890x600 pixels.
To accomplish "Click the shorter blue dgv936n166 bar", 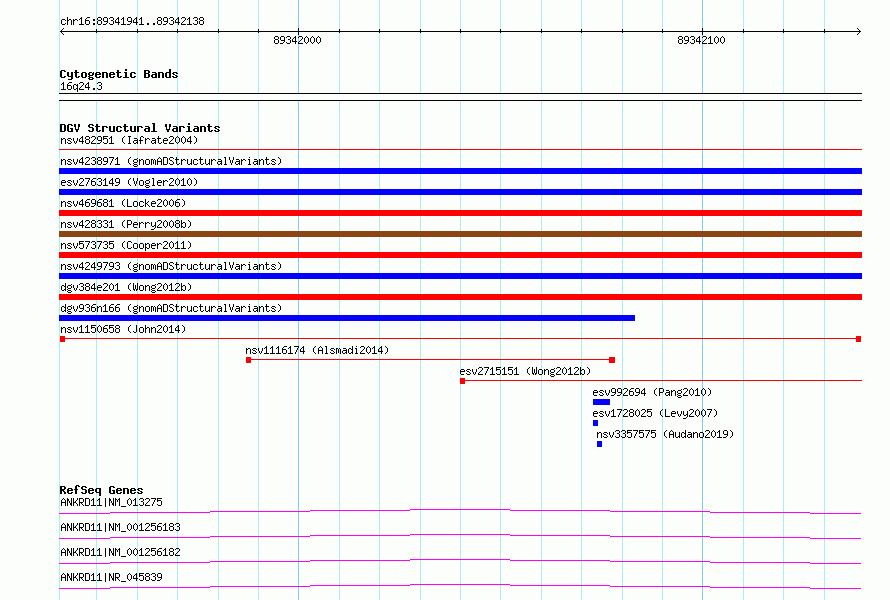I will 347,318.
